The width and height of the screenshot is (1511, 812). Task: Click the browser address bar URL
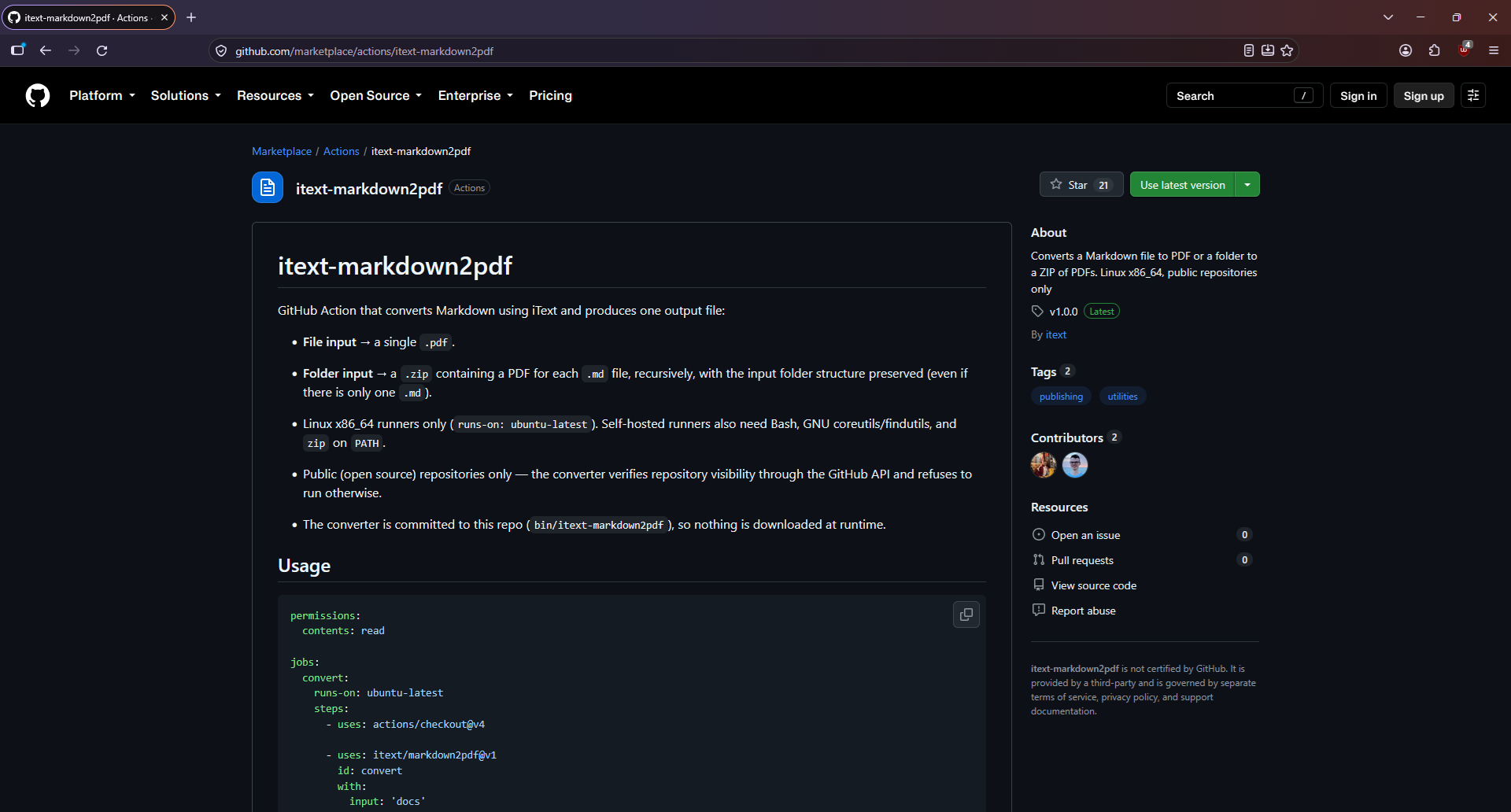(364, 51)
